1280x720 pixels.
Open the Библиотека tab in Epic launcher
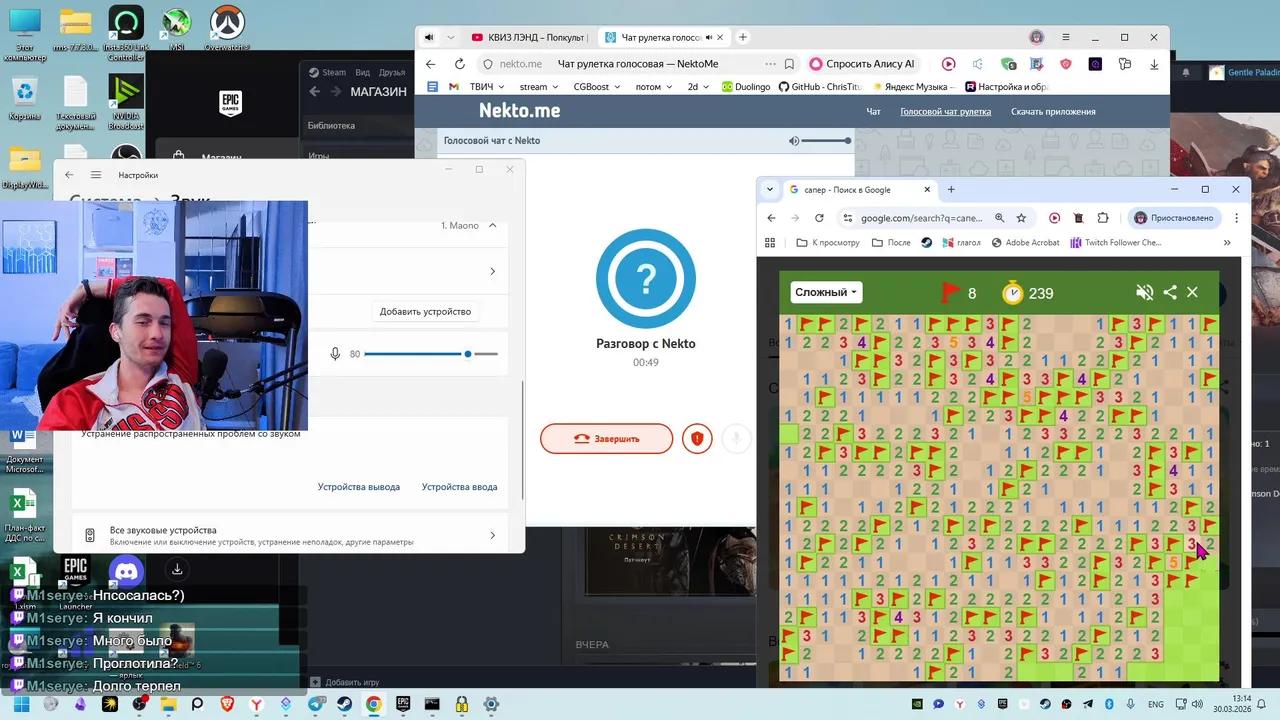(331, 126)
